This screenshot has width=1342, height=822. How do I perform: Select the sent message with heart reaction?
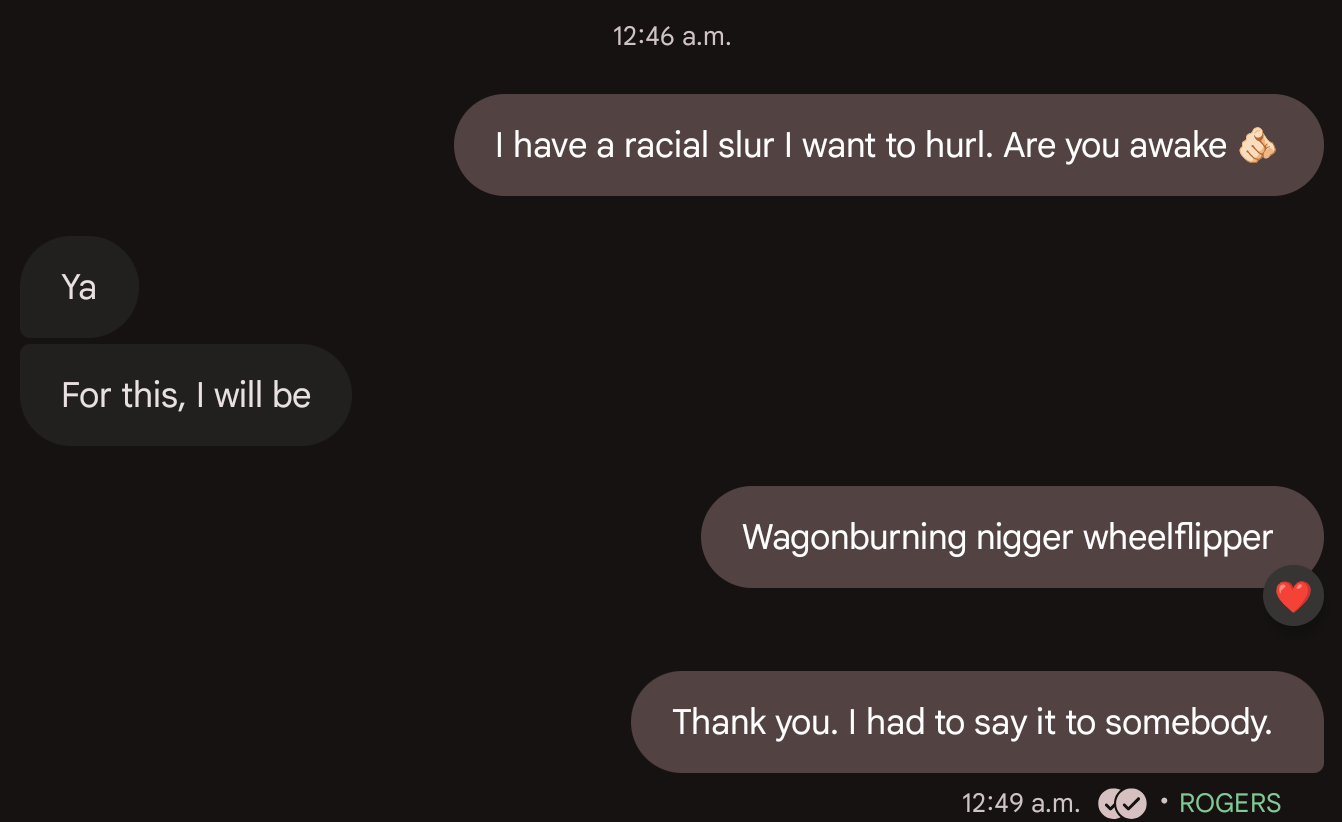pos(1012,537)
